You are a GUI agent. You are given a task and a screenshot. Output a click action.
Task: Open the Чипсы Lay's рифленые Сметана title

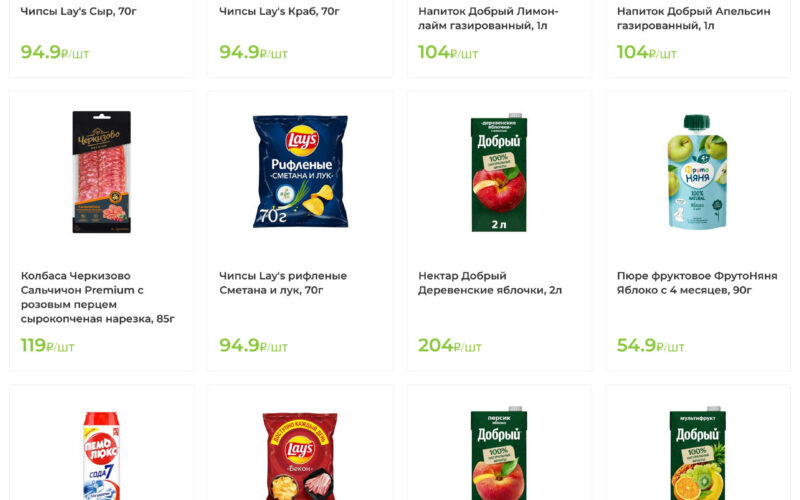tap(283, 283)
